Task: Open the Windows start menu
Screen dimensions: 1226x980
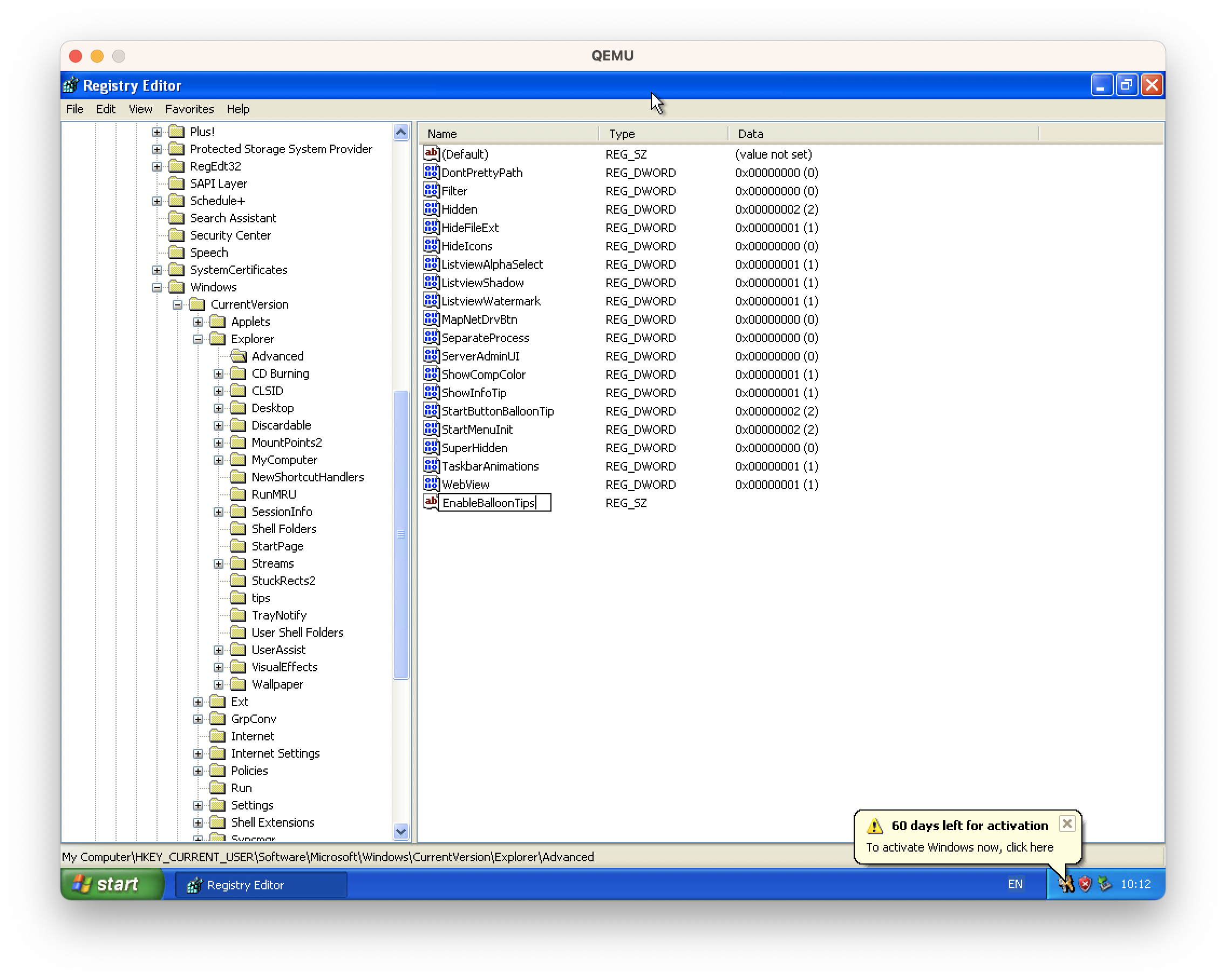Action: (x=112, y=884)
